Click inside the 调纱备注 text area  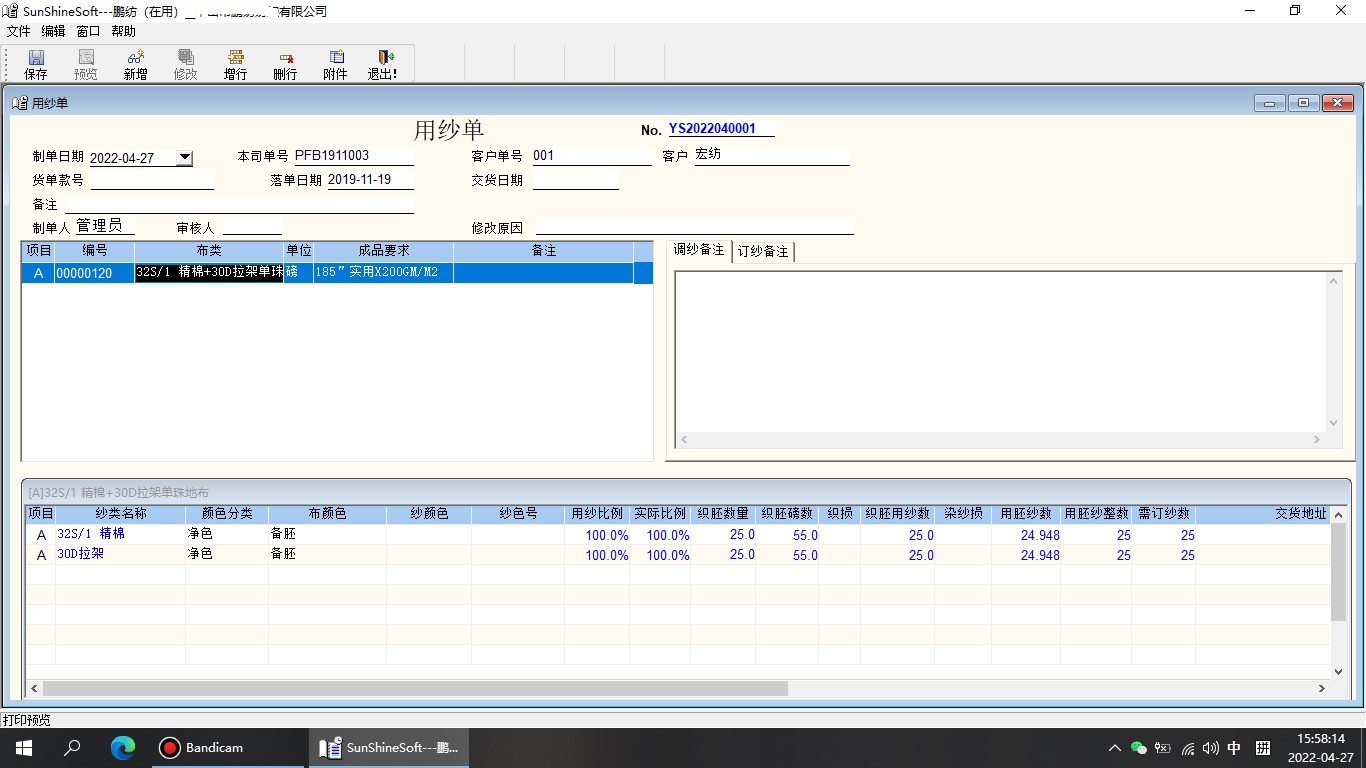1000,352
